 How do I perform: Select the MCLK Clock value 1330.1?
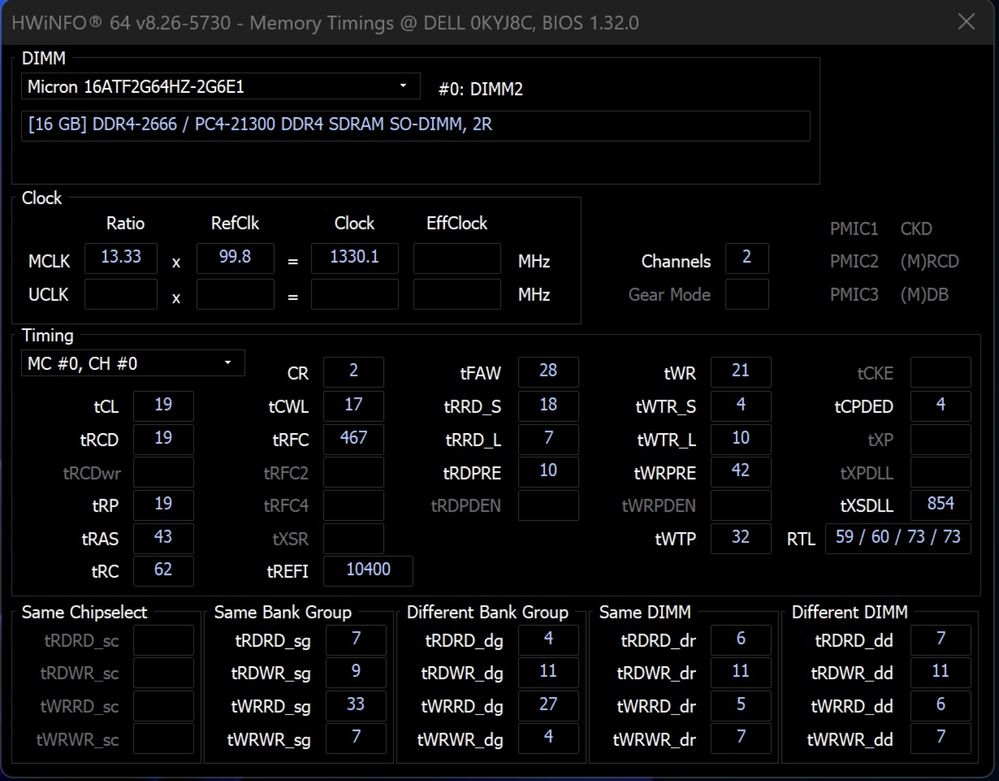pos(354,258)
